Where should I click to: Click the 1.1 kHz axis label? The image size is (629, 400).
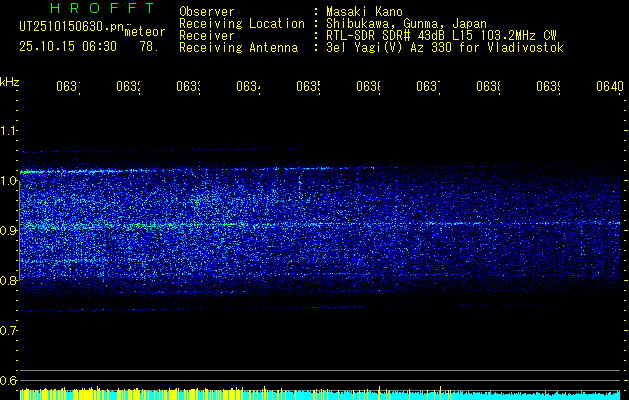[8, 131]
